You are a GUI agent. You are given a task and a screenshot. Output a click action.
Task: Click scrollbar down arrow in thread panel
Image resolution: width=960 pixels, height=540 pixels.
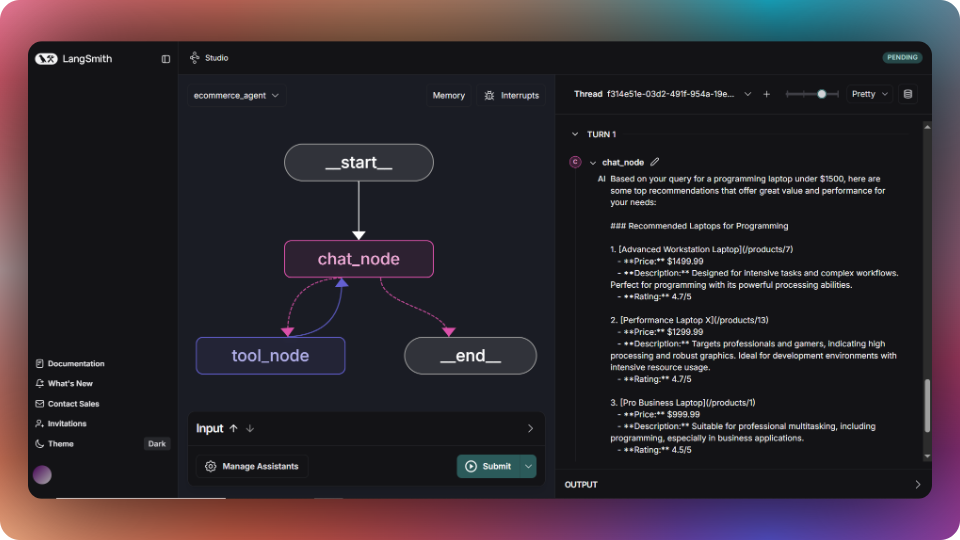(927, 456)
